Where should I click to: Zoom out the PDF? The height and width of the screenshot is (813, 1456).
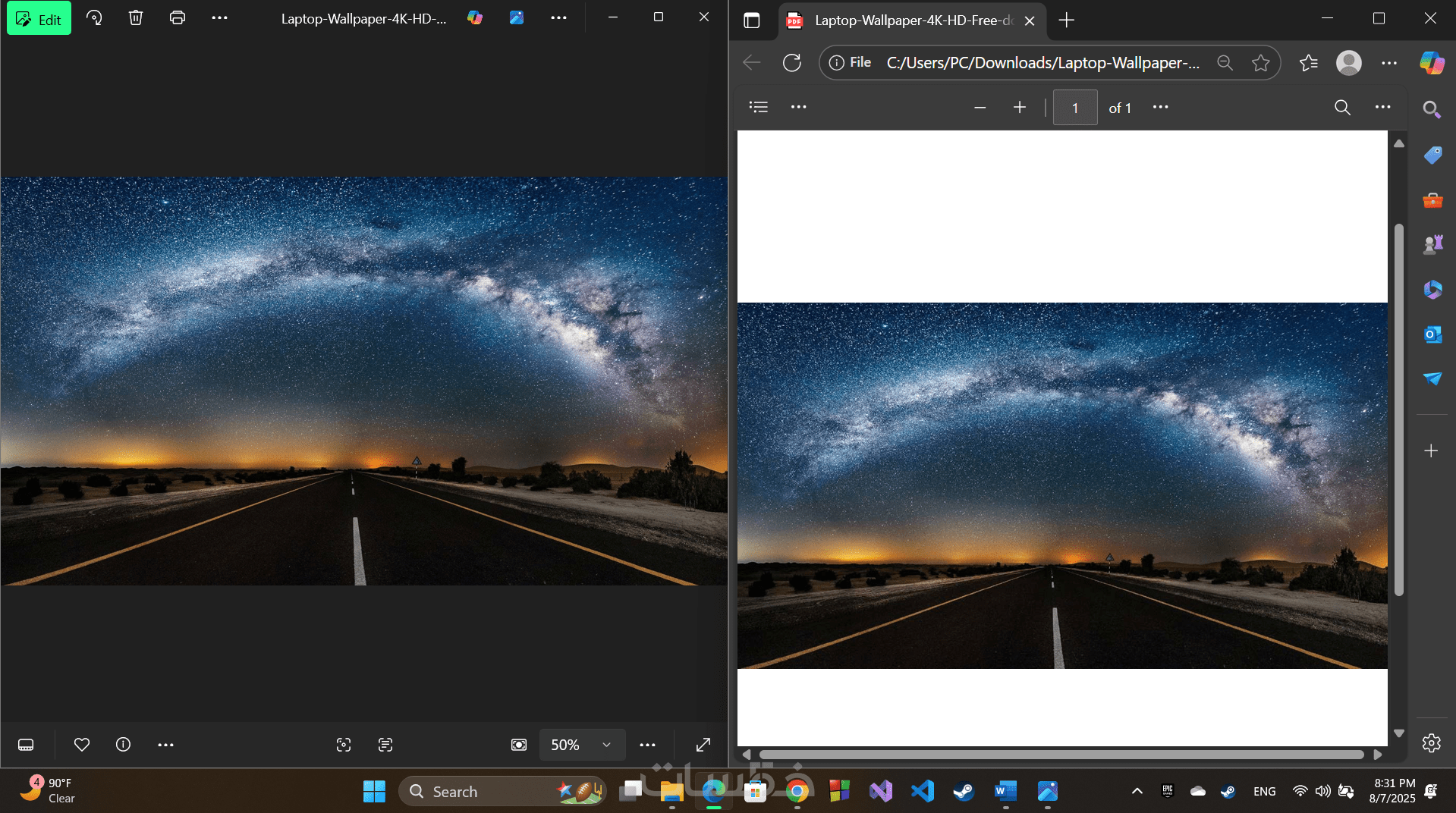980,107
